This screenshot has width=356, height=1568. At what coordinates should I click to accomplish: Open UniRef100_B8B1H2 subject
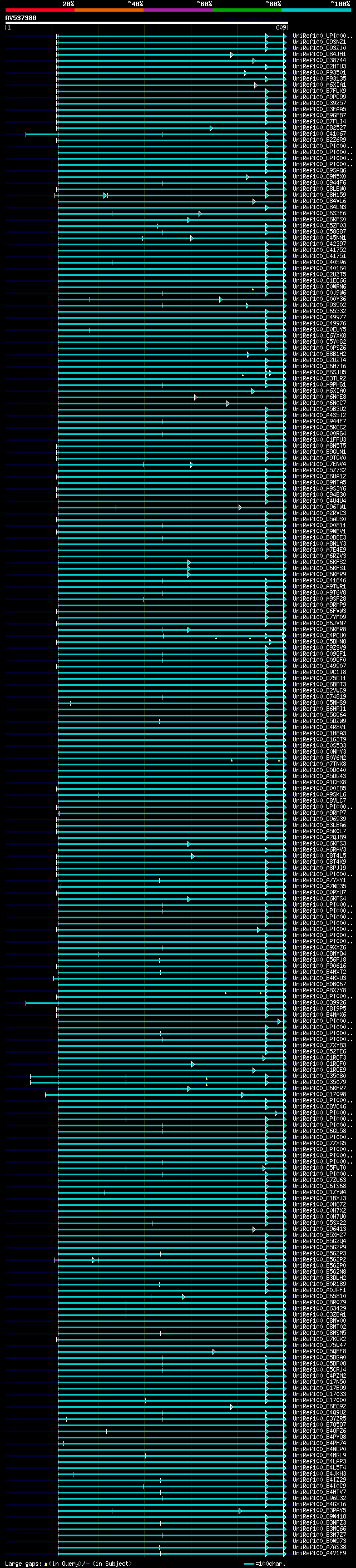(319, 354)
